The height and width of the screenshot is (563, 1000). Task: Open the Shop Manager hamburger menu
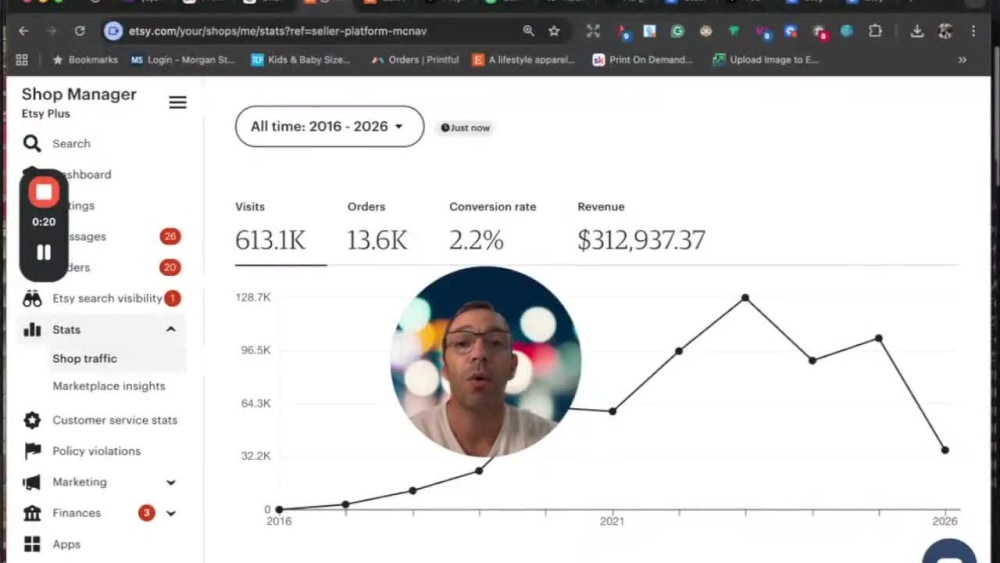click(x=177, y=102)
